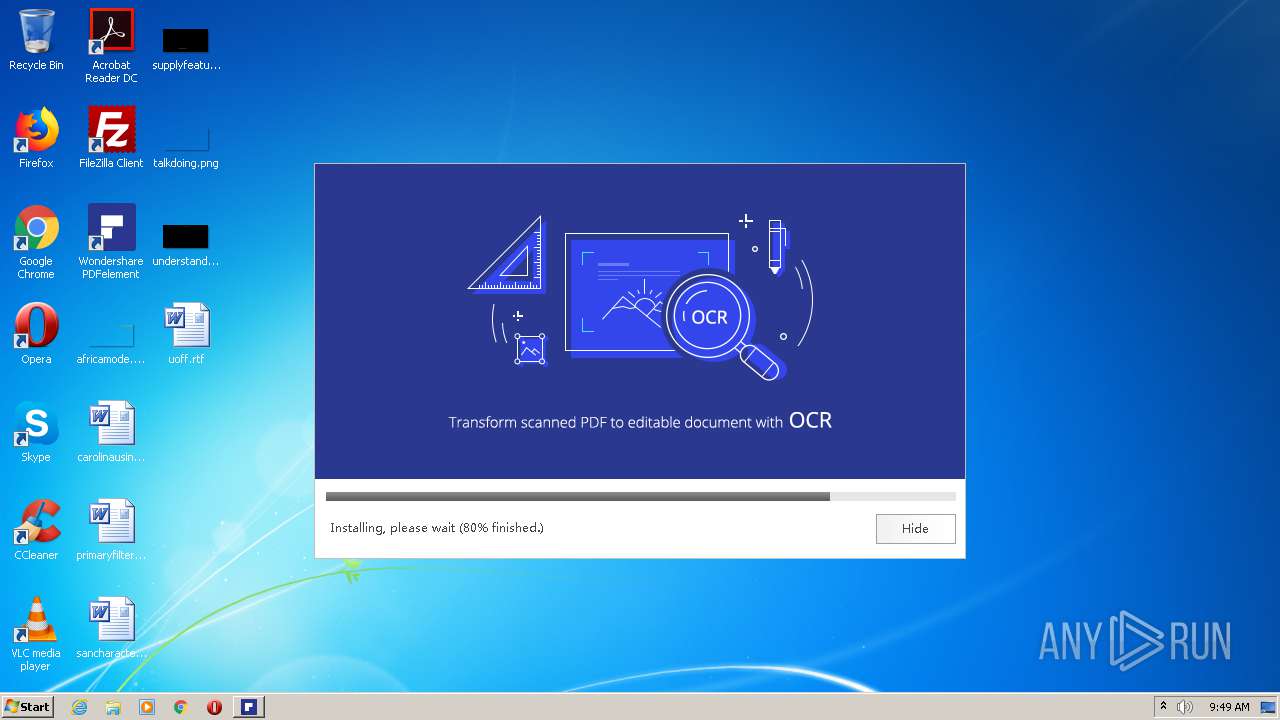The width and height of the screenshot is (1280, 720).
Task: Open Google Chrome desktop shortcut
Action: 36,243
